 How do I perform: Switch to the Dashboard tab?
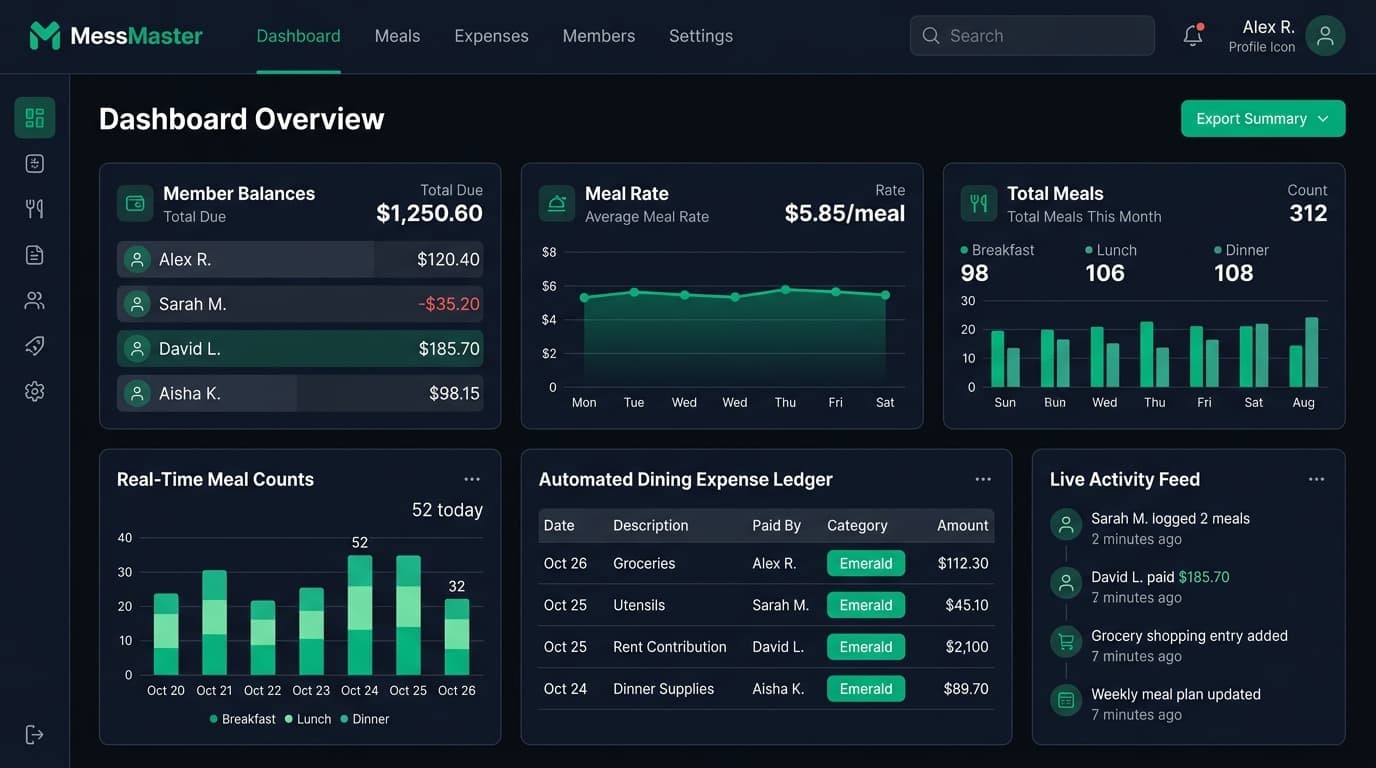298,36
